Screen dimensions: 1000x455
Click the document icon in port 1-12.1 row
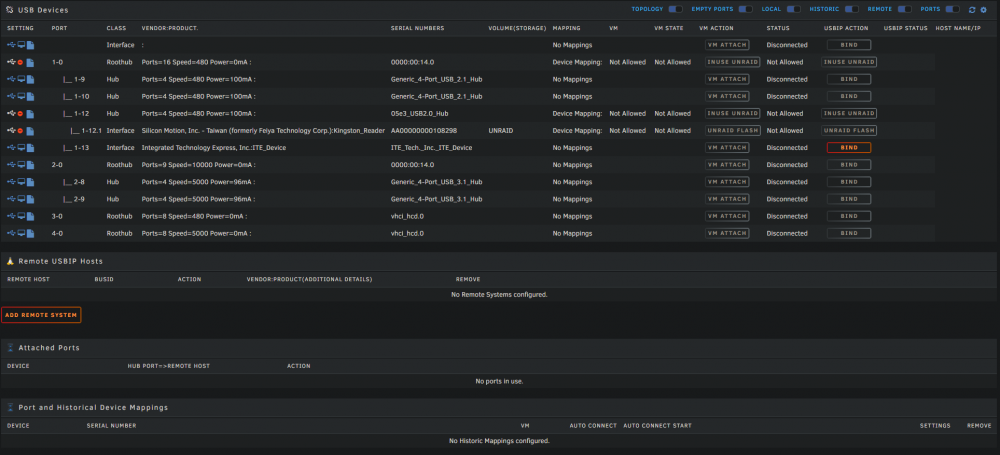[x=31, y=131]
